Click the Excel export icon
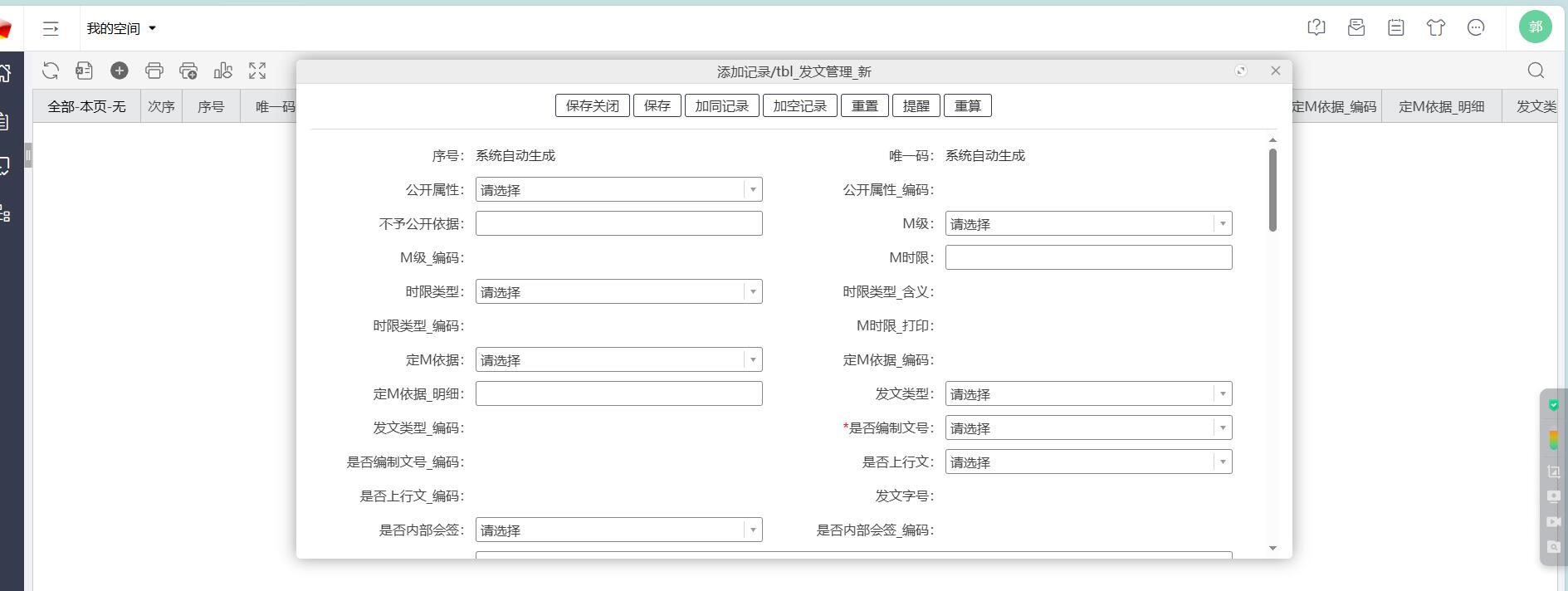 [x=84, y=71]
